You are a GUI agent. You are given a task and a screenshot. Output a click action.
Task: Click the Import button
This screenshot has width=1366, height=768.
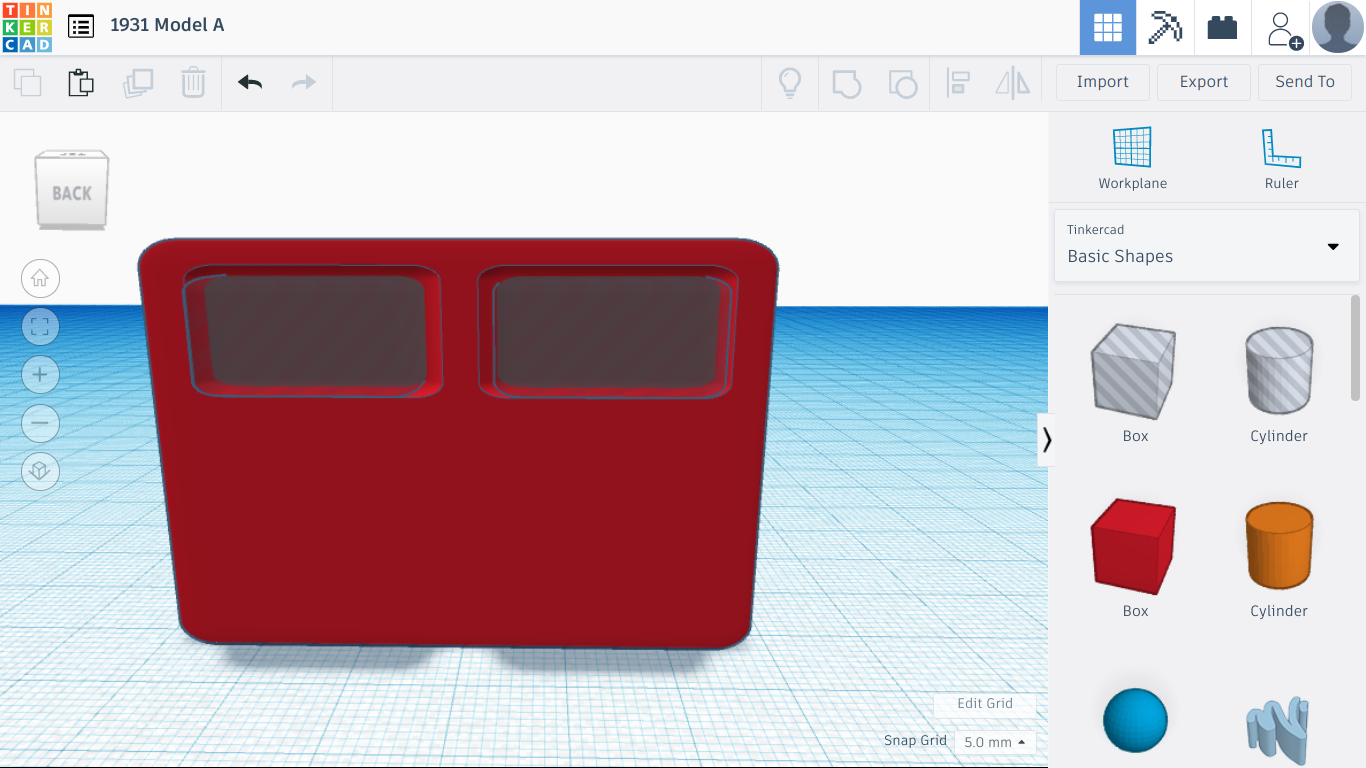coord(1102,82)
